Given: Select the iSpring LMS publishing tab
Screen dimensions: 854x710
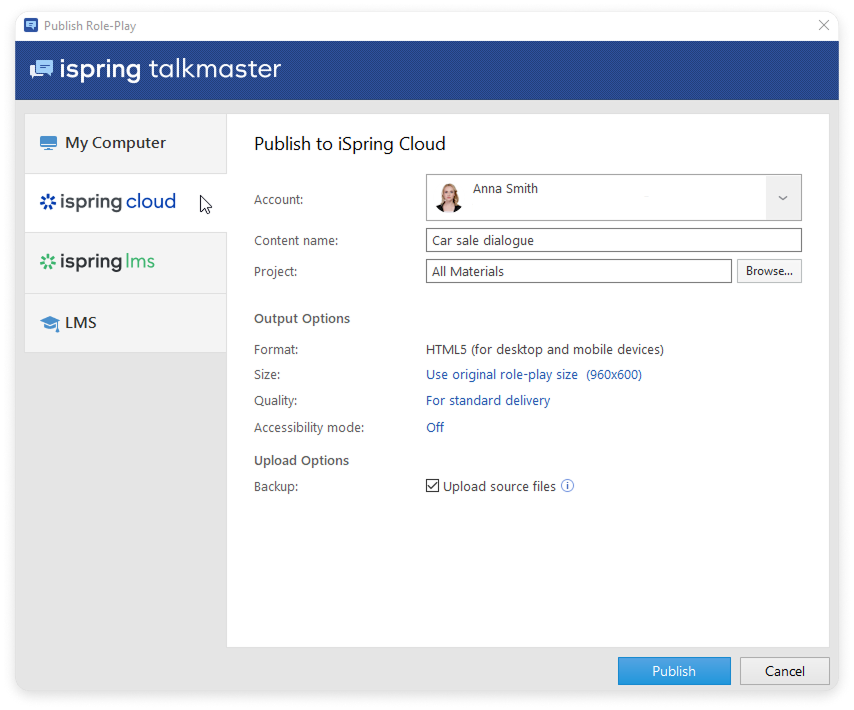Looking at the screenshot, I should click(126, 262).
